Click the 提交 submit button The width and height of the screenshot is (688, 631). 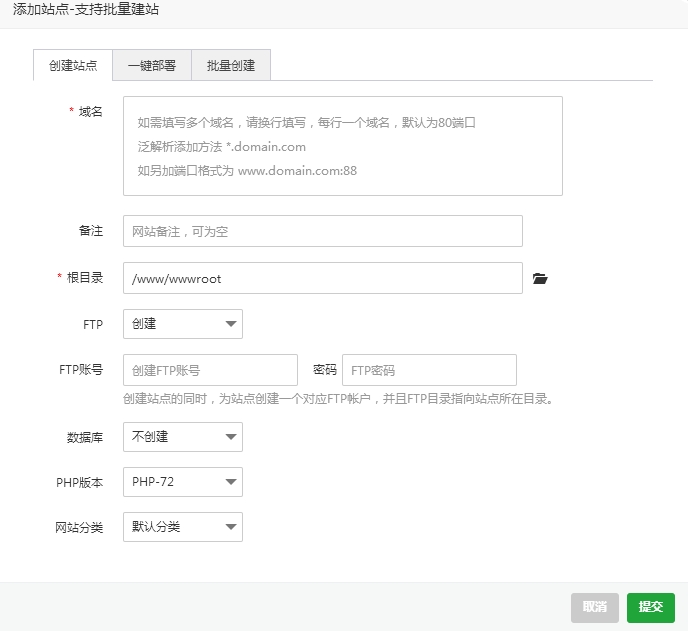click(x=650, y=607)
